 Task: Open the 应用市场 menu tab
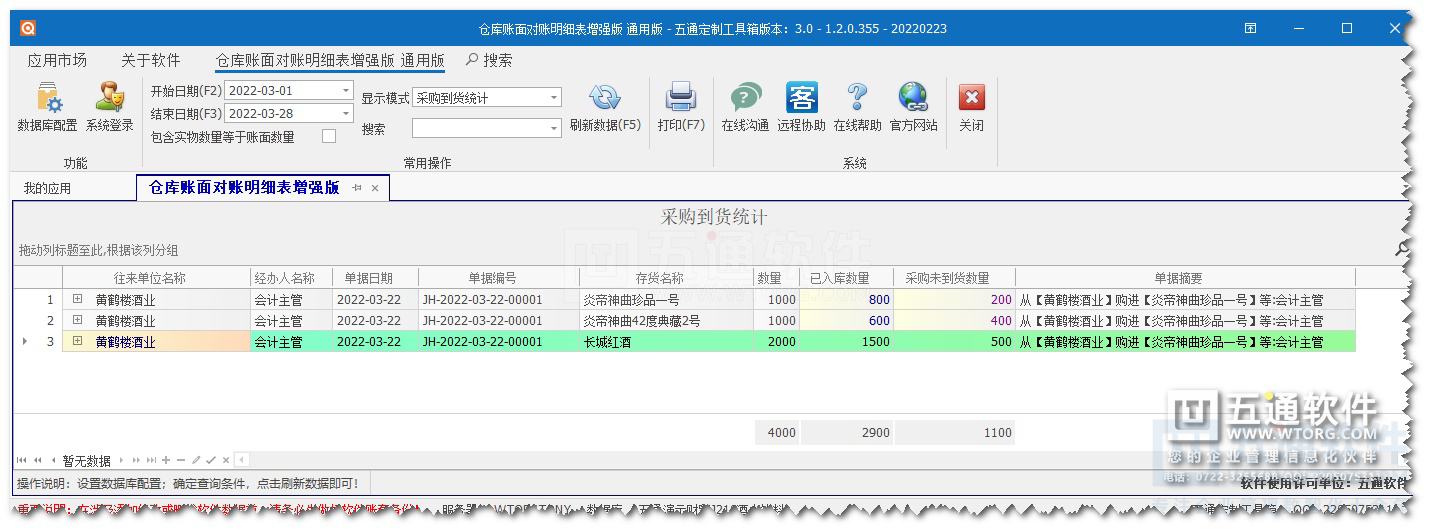click(x=57, y=60)
